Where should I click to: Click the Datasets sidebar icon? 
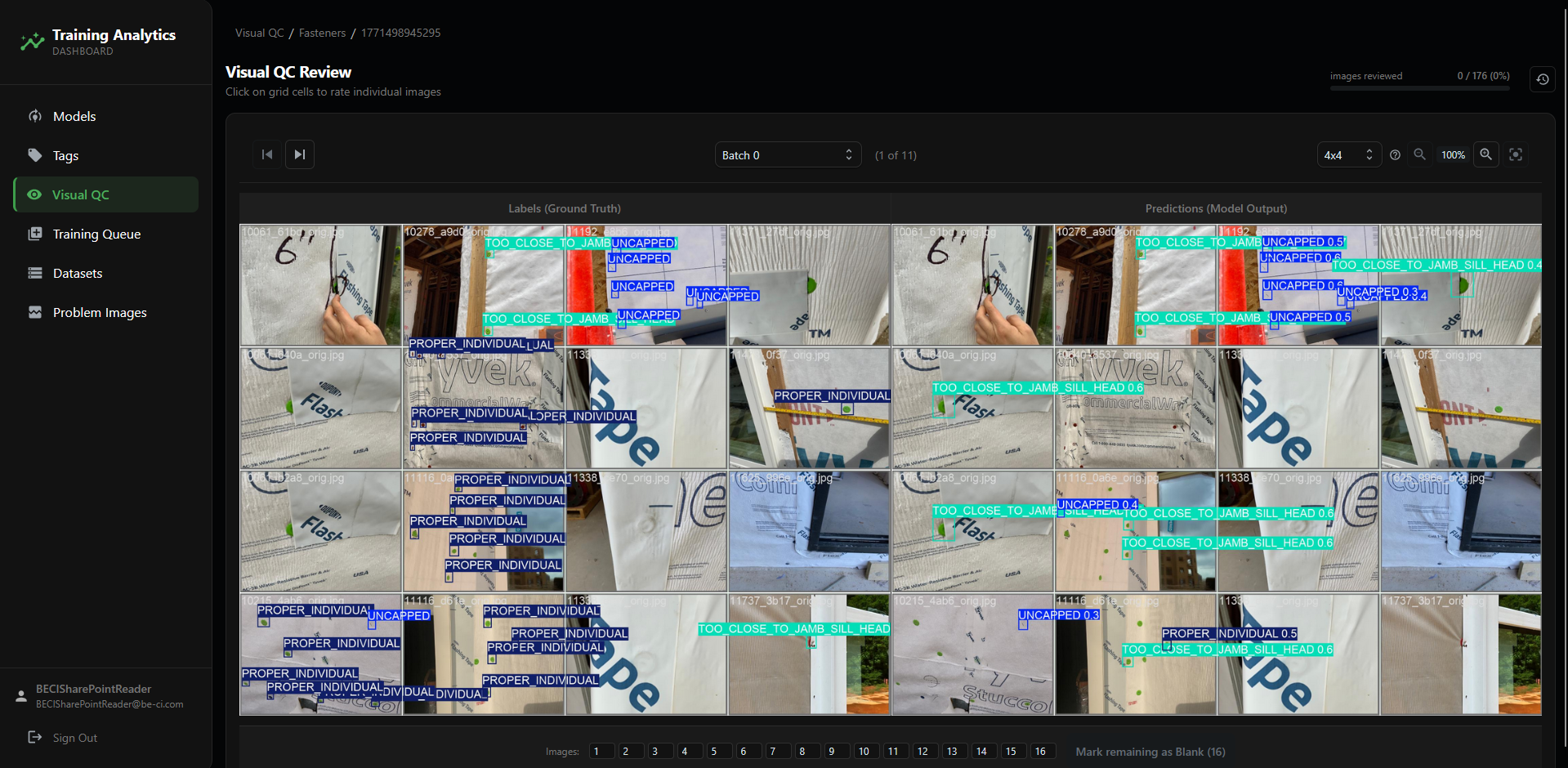click(35, 273)
